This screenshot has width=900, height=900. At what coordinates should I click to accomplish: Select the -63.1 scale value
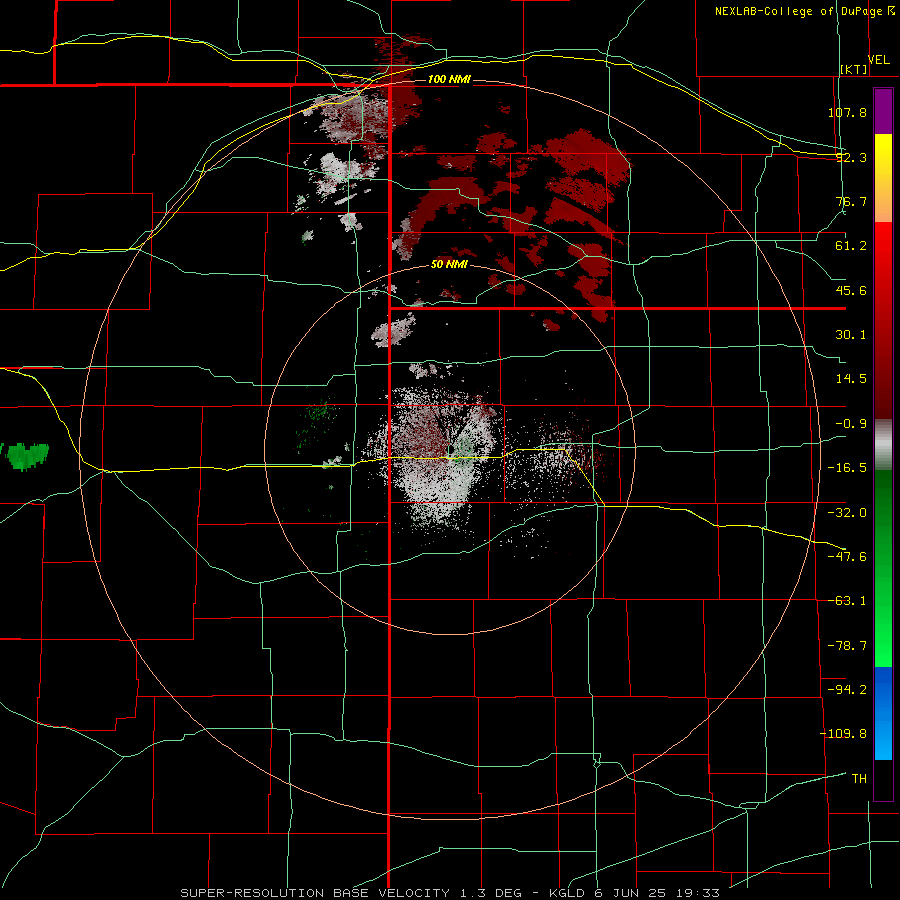(x=847, y=601)
